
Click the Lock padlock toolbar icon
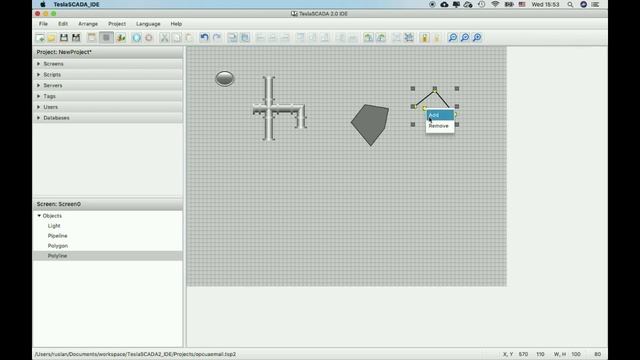coord(424,38)
